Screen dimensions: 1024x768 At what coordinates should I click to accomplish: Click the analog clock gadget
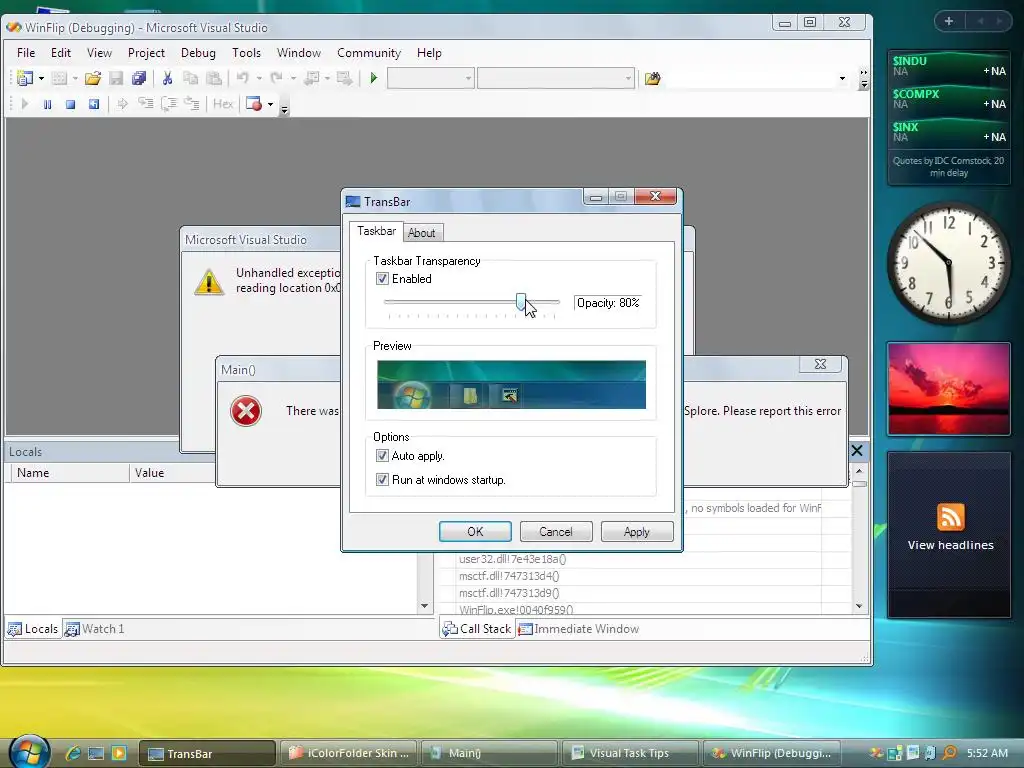point(949,263)
